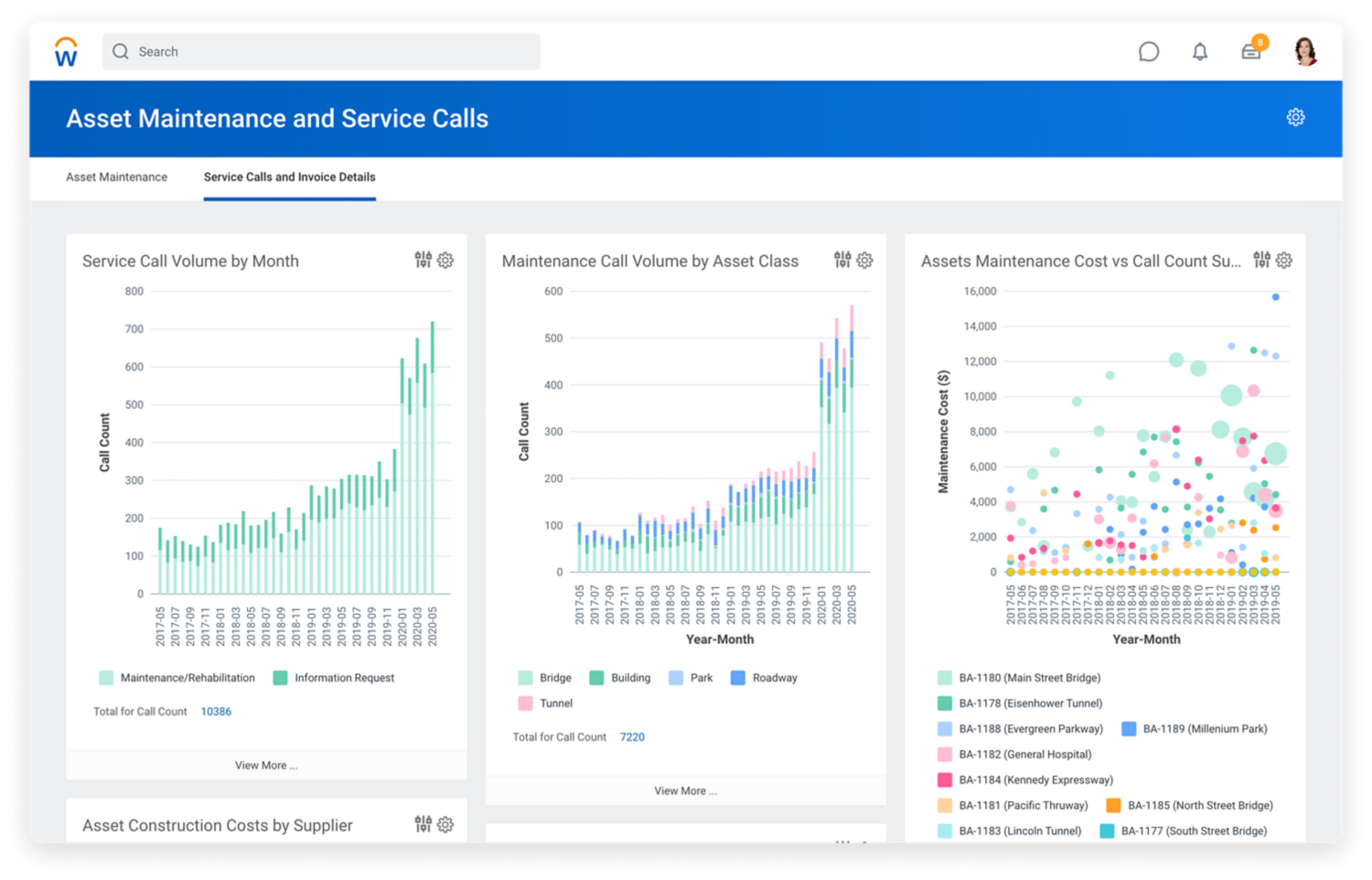1372x880 pixels.
Task: Toggle BA-1188 Evergreen Parkway legend swatch
Action: coord(945,729)
